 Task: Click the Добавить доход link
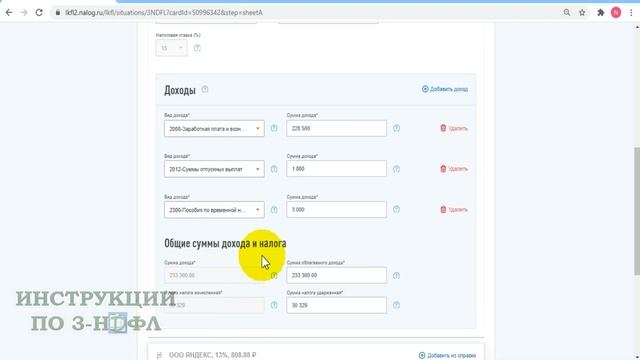click(x=445, y=89)
